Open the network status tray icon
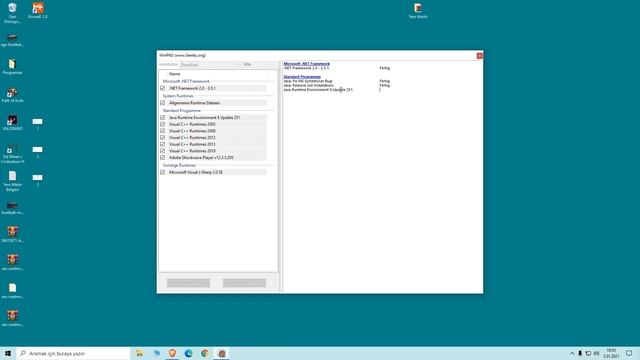The image size is (640, 360). coord(588,353)
